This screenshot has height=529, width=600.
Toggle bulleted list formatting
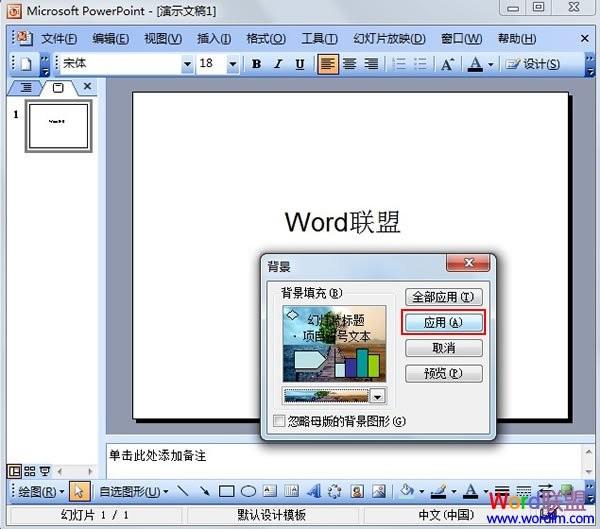point(421,64)
